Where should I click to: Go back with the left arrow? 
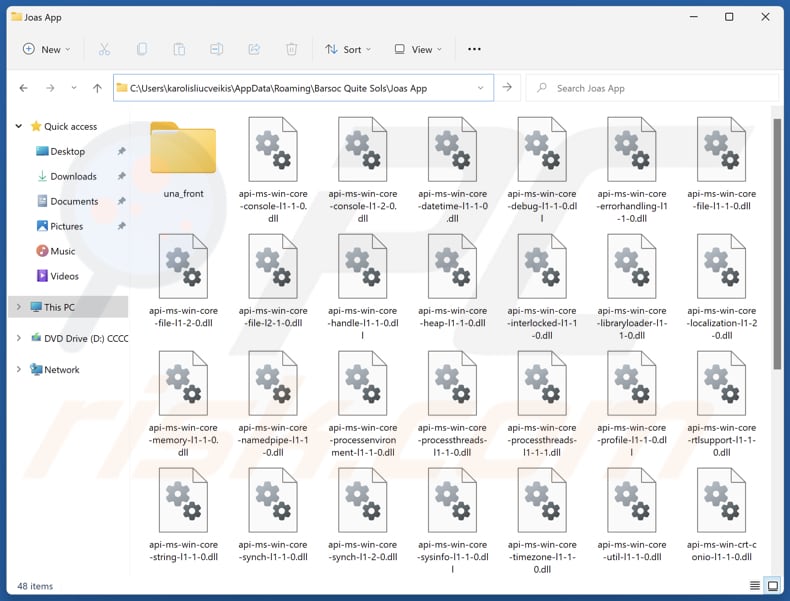tap(23, 88)
